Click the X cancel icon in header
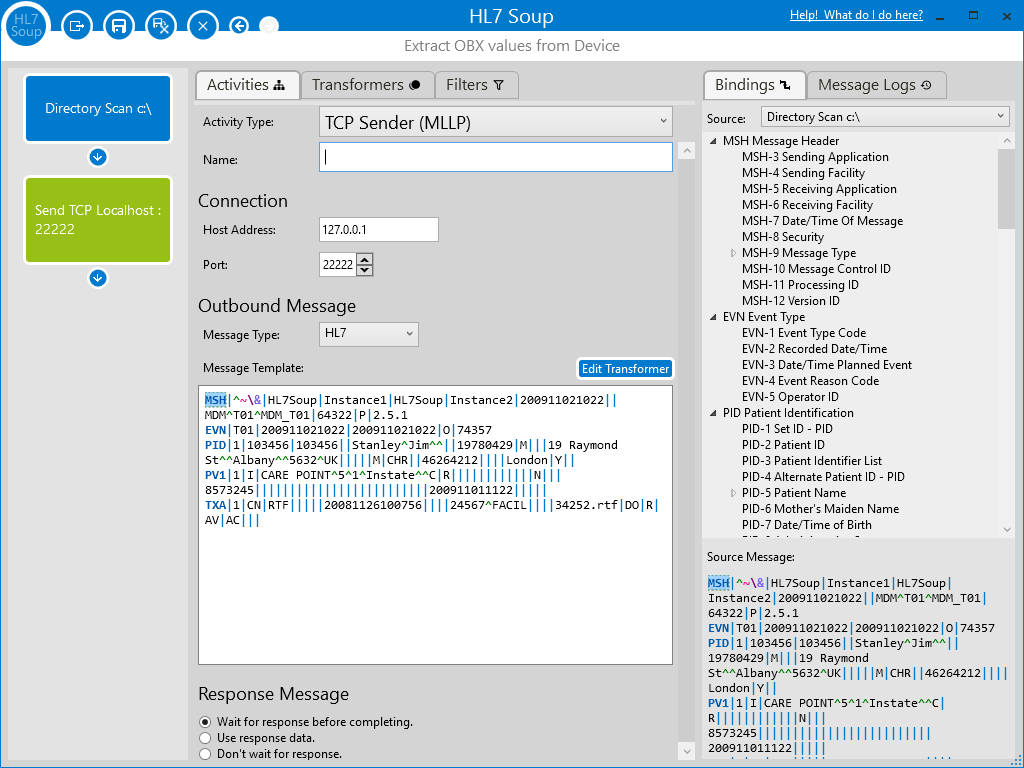This screenshot has width=1024, height=768. (202, 26)
